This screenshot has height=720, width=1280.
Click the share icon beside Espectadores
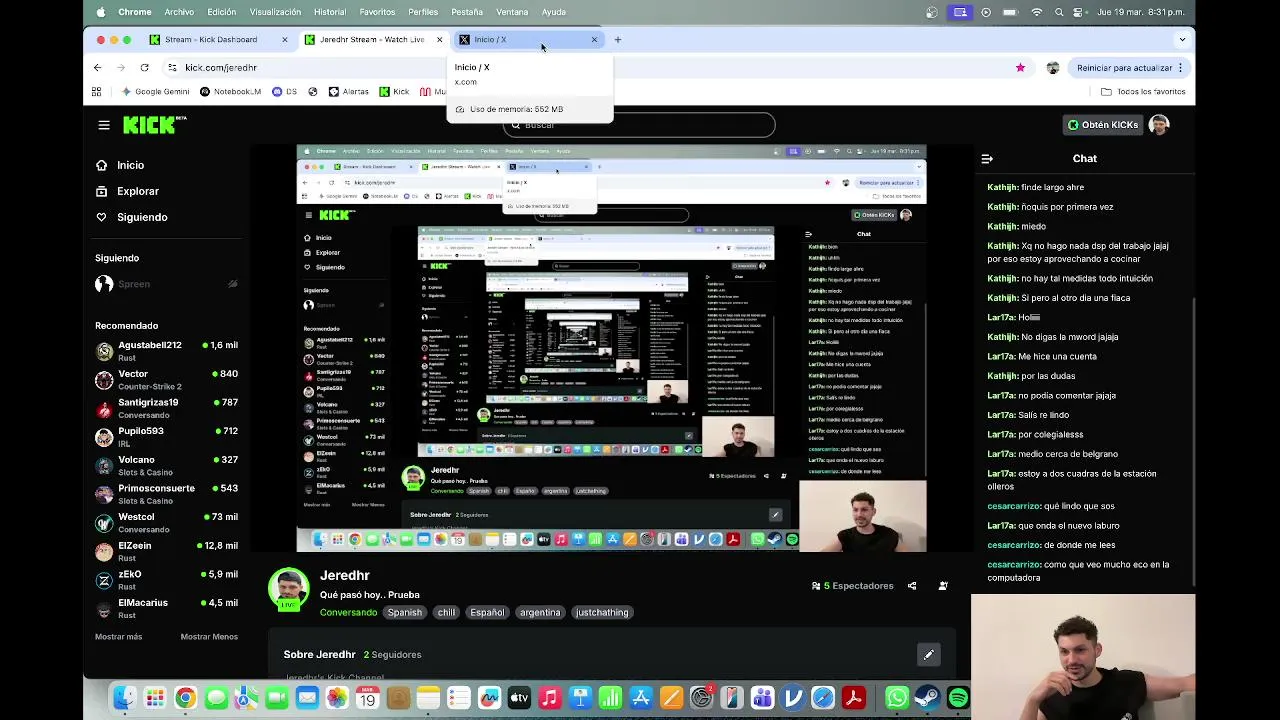pos(912,586)
